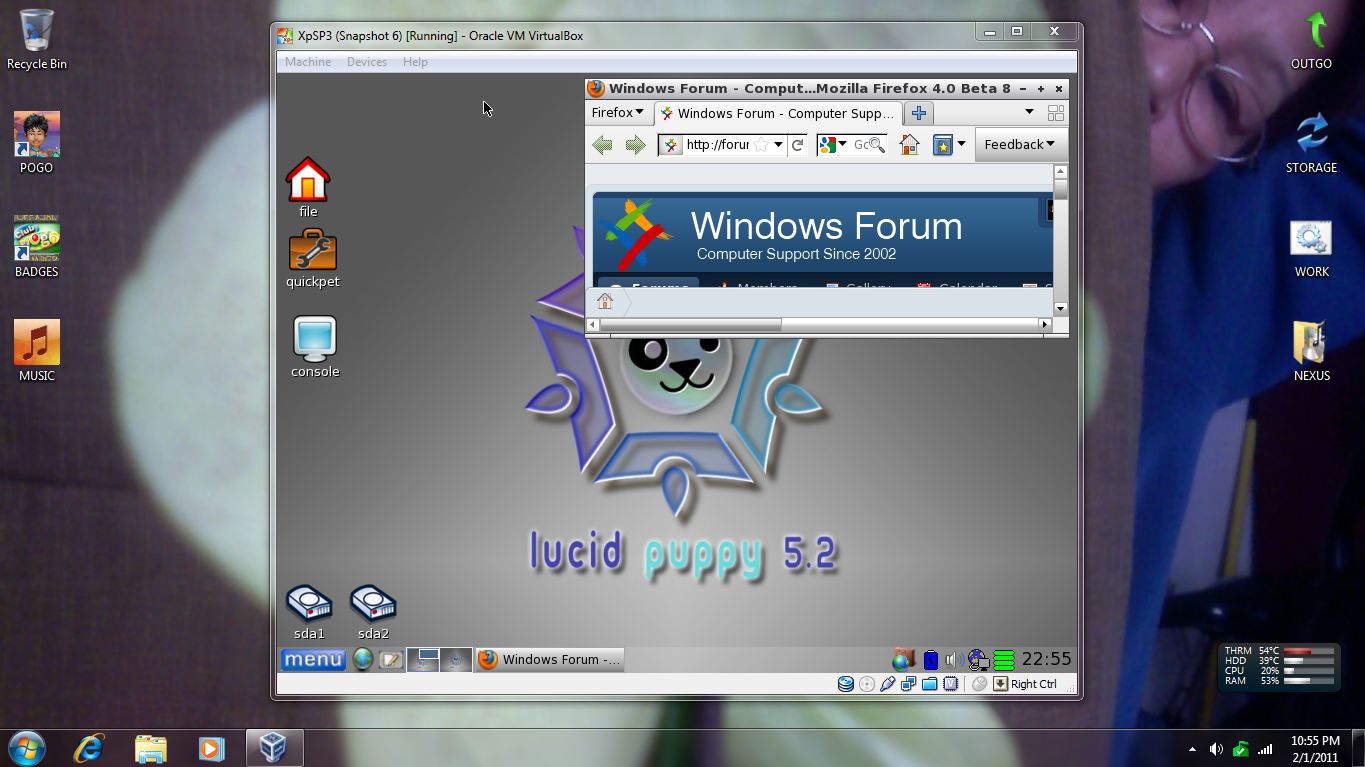This screenshot has width=1365, height=767.
Task: Open Firefox tab groups grid icon
Action: point(1055,113)
